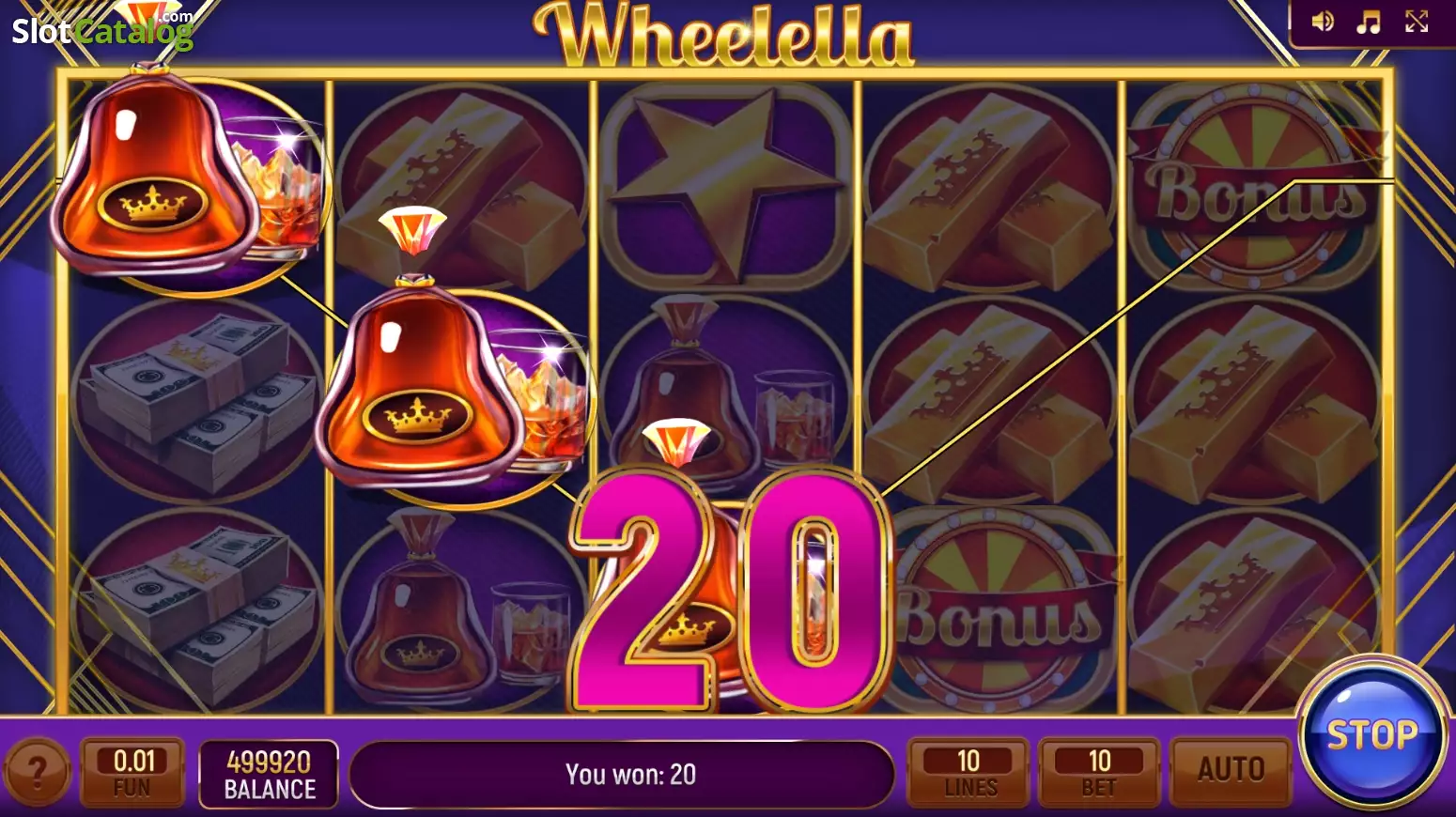Enter fullscreen with the expand arrows icon
Image resolution: width=1456 pixels, height=817 pixels.
(1417, 22)
